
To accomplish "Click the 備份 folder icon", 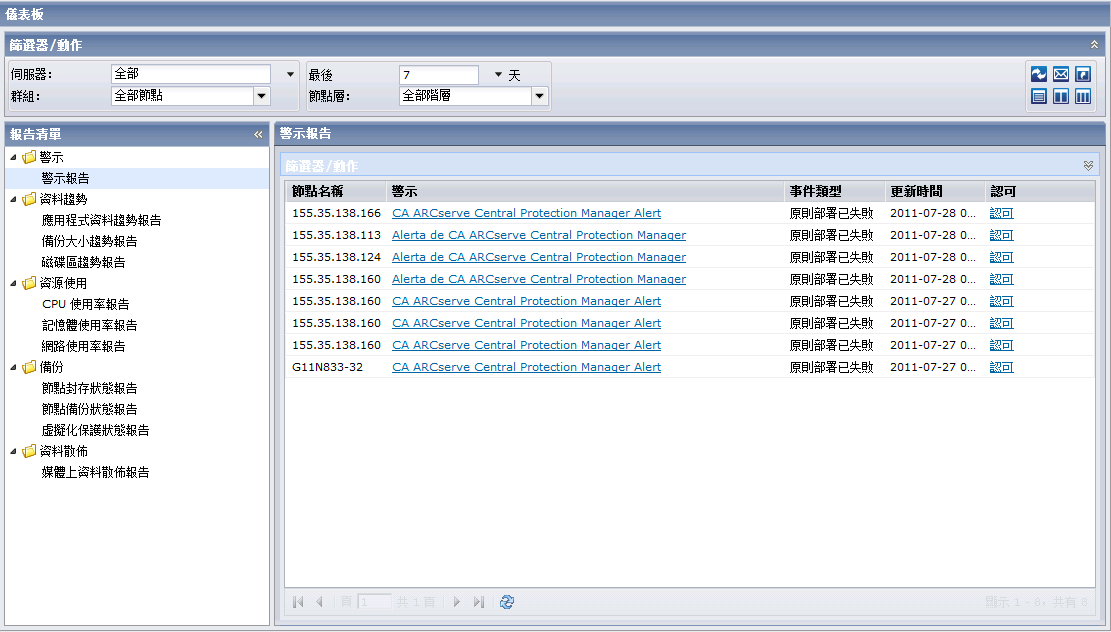I will pyautogui.click(x=29, y=367).
